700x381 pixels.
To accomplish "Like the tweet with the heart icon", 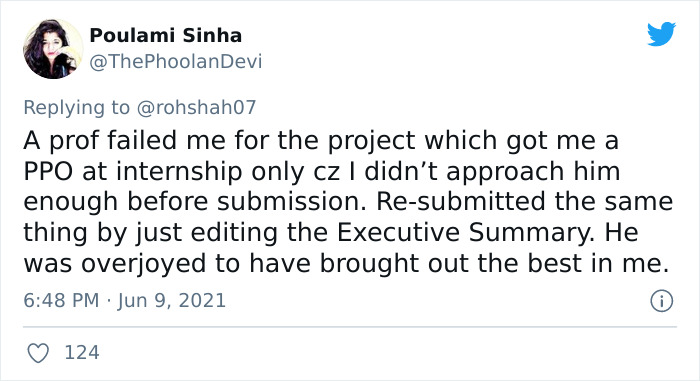I will click(x=38, y=353).
